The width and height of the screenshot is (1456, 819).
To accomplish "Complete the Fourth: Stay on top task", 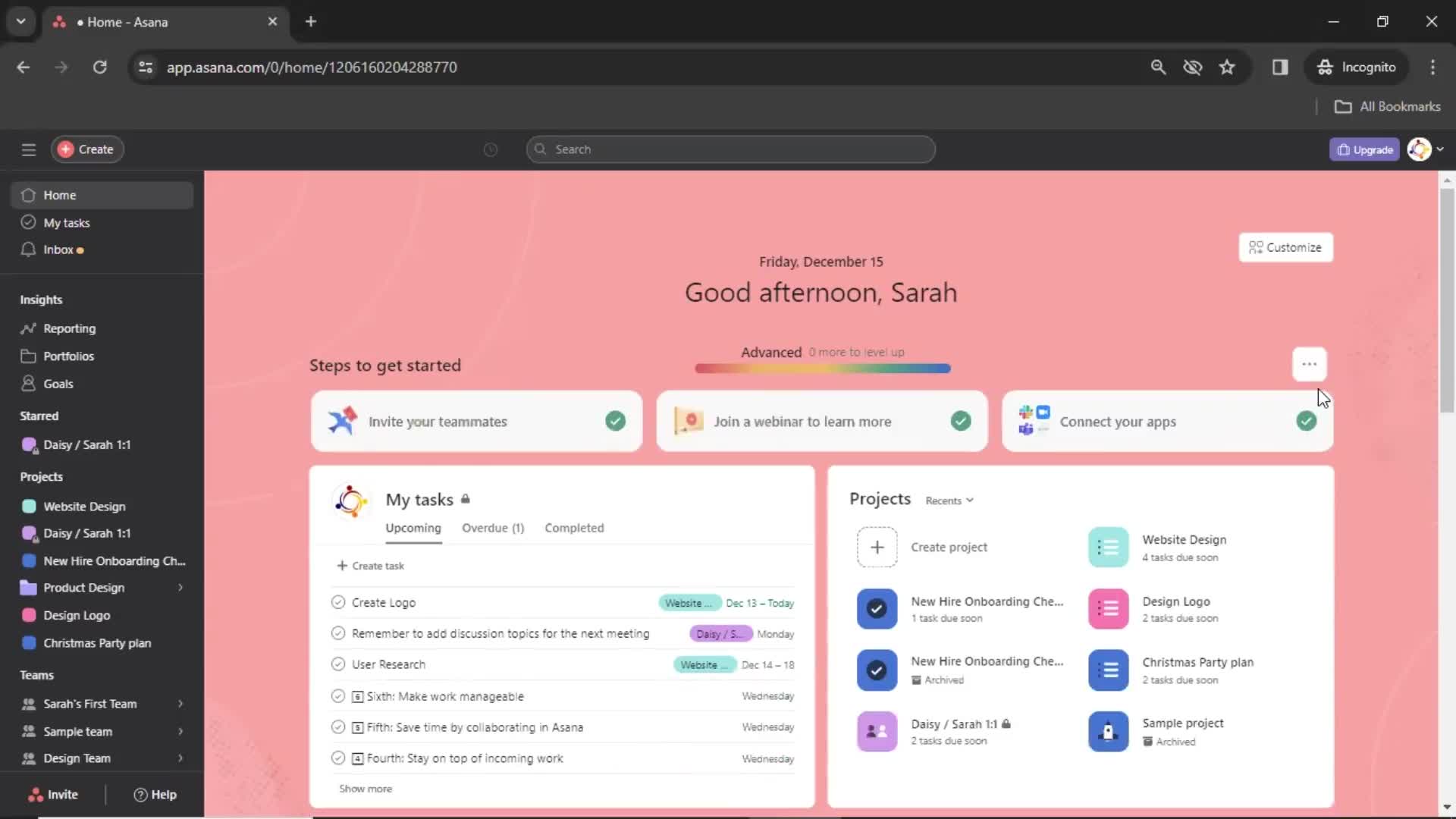I will [338, 758].
